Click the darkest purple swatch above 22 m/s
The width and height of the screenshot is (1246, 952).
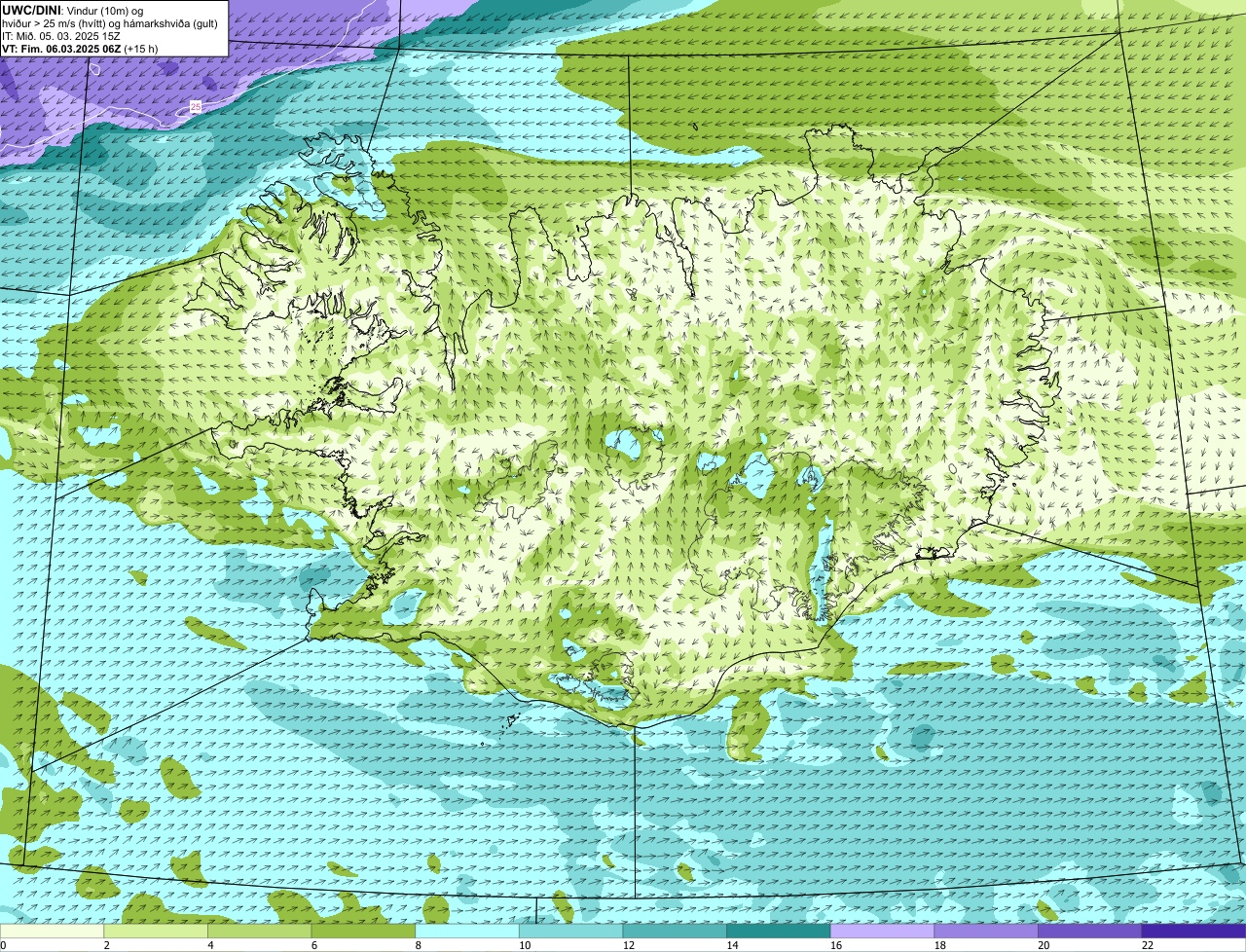(1193, 931)
